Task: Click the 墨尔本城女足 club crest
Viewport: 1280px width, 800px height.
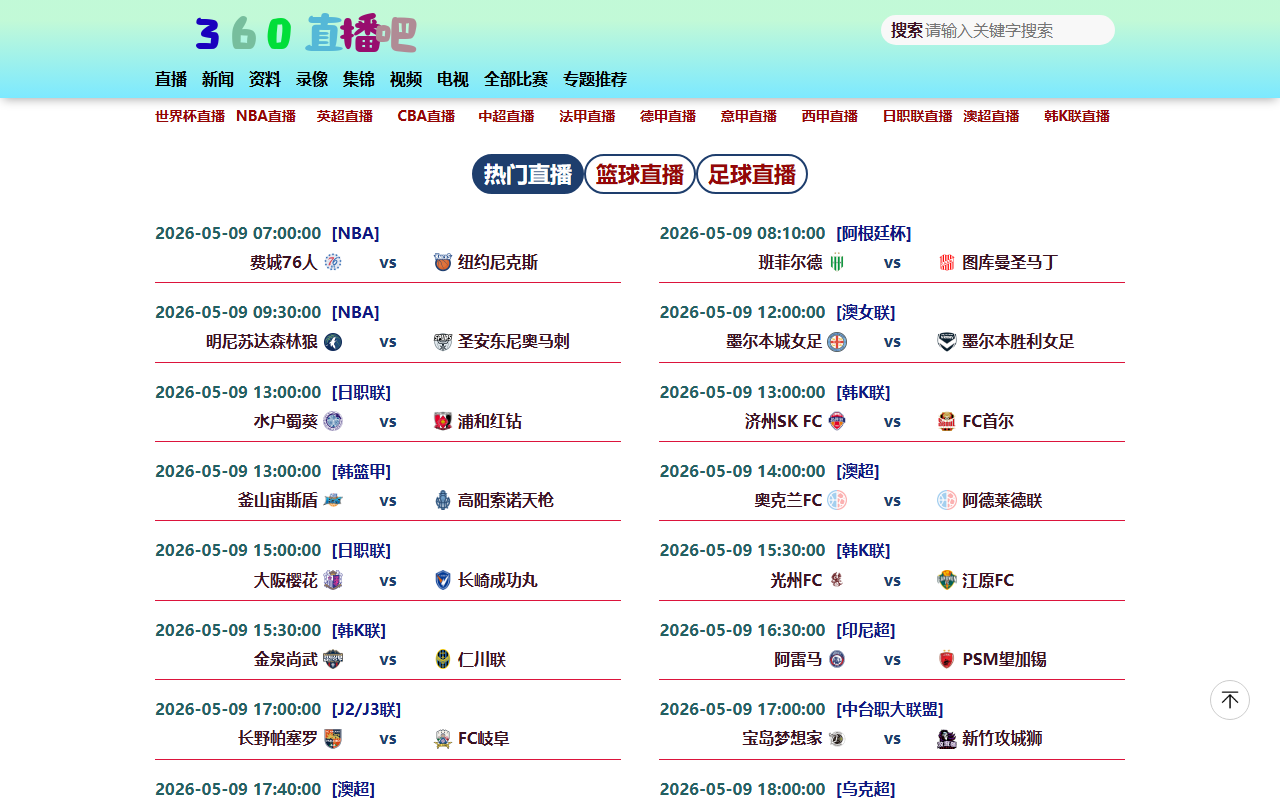Action: [x=837, y=342]
